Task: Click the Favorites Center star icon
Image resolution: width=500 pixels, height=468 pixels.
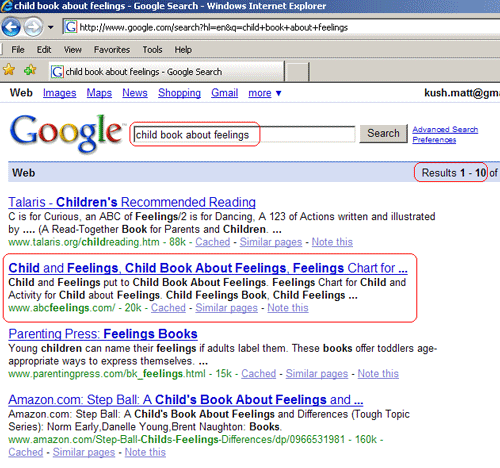Action: pyautogui.click(x=9, y=70)
